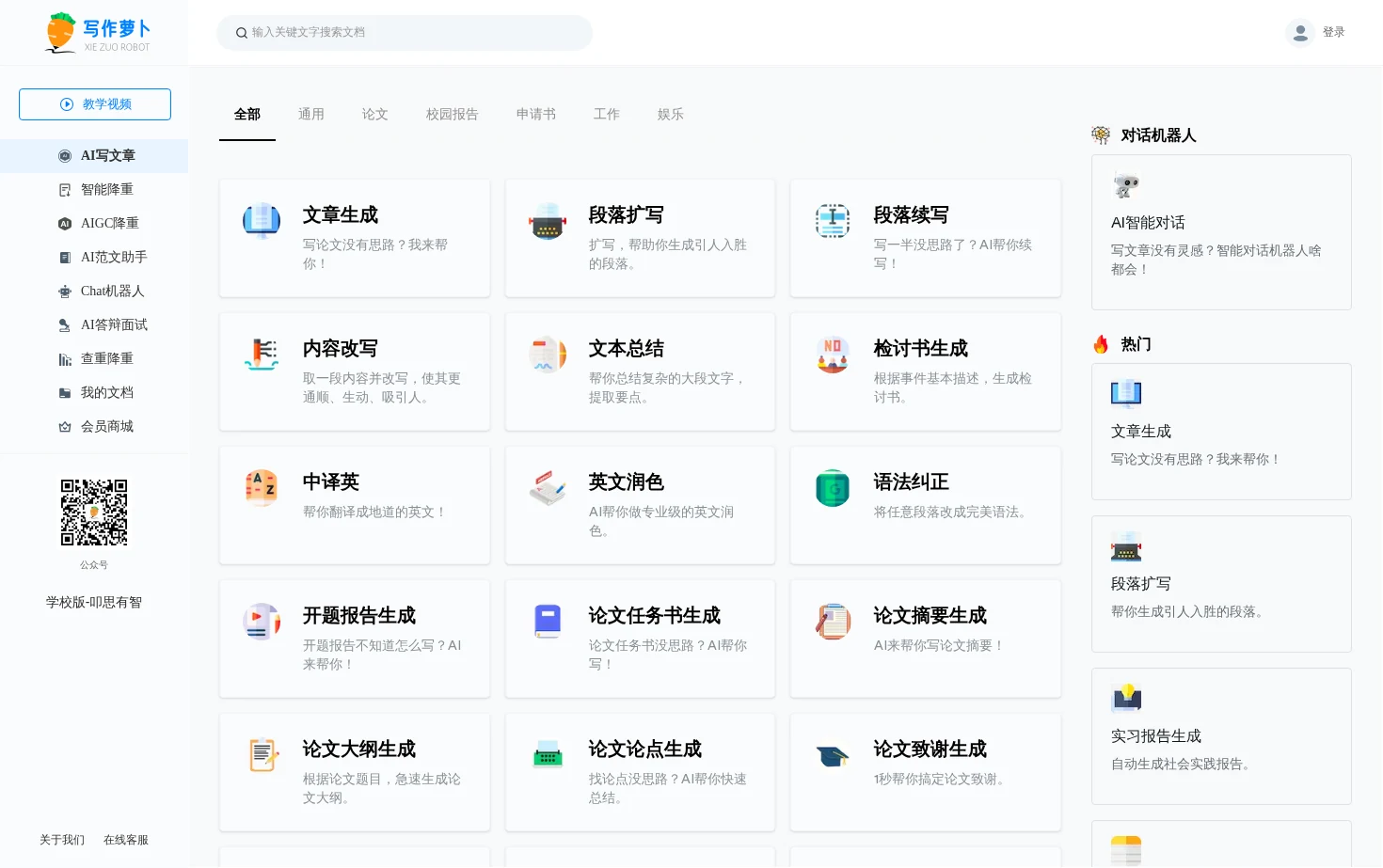This screenshot has width=1383, height=868.
Task: Click the 段落续写 card icon
Action: (x=833, y=221)
